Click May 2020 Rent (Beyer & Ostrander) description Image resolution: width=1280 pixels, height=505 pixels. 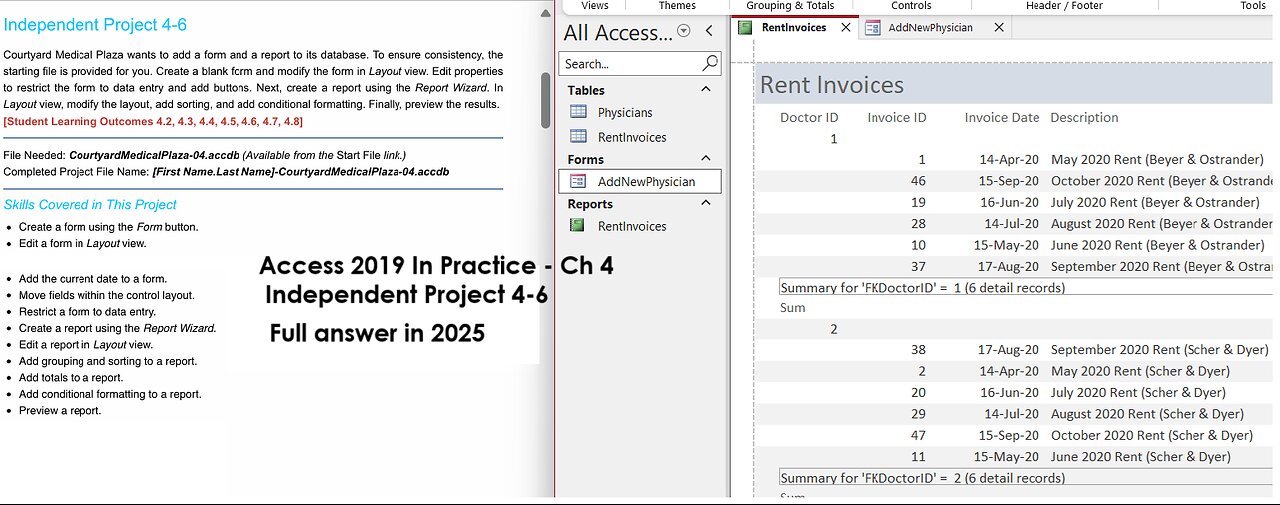pyautogui.click(x=1157, y=159)
